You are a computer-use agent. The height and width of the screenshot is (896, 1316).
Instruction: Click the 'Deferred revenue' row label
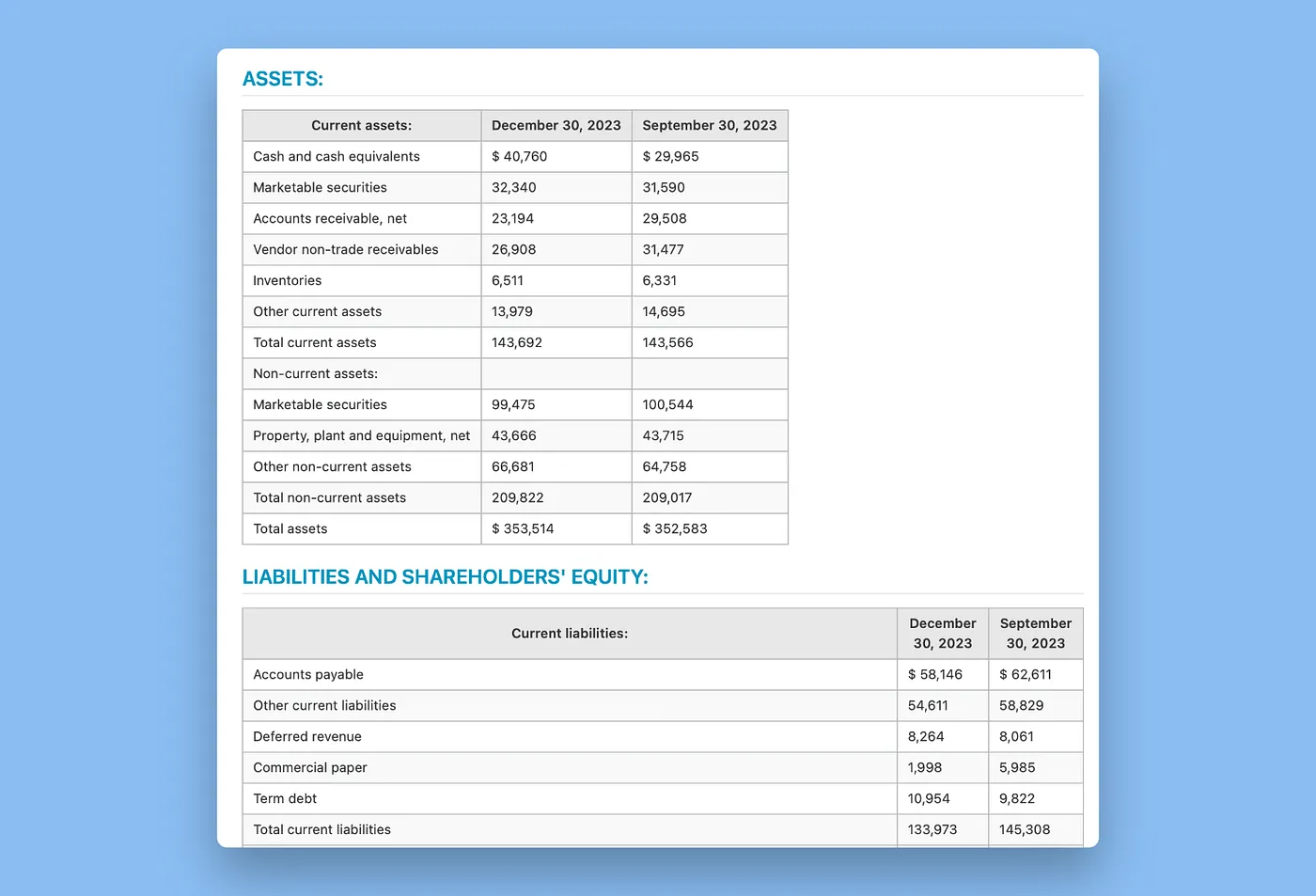point(306,737)
